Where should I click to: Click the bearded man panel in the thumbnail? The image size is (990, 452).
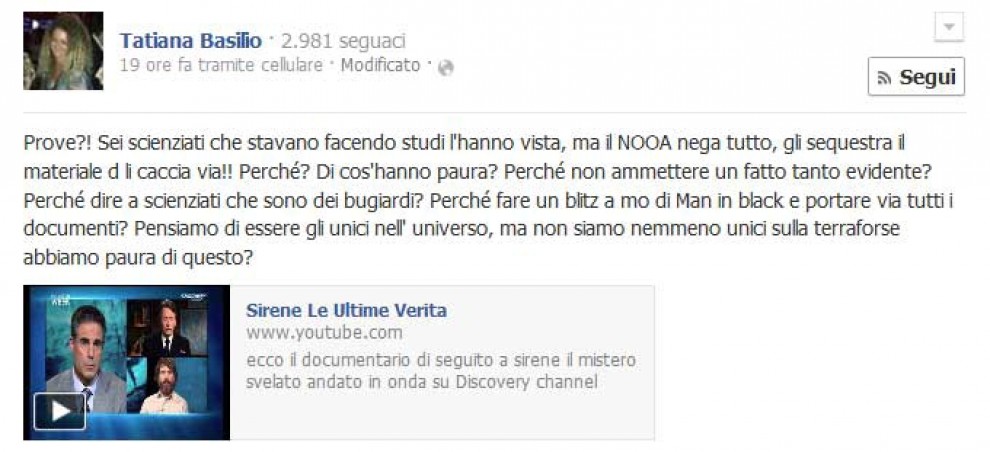click(x=165, y=385)
